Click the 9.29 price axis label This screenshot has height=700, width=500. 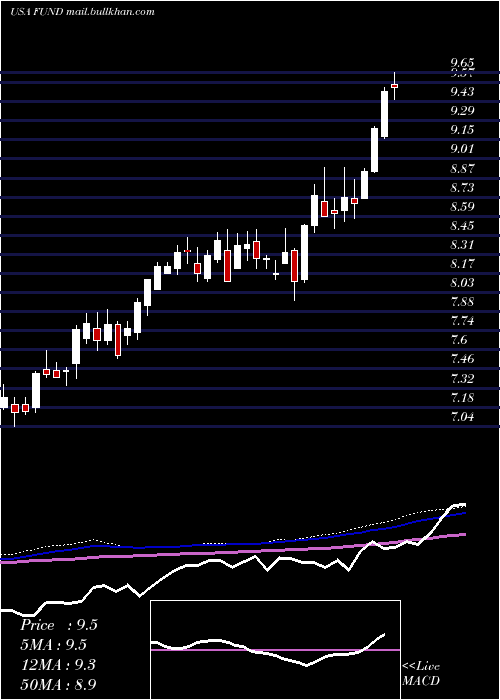(x=462, y=111)
